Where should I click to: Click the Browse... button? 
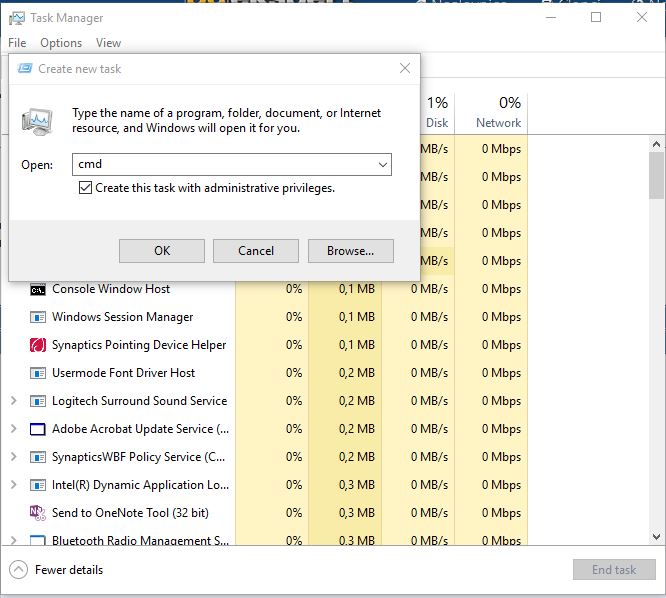click(x=350, y=251)
